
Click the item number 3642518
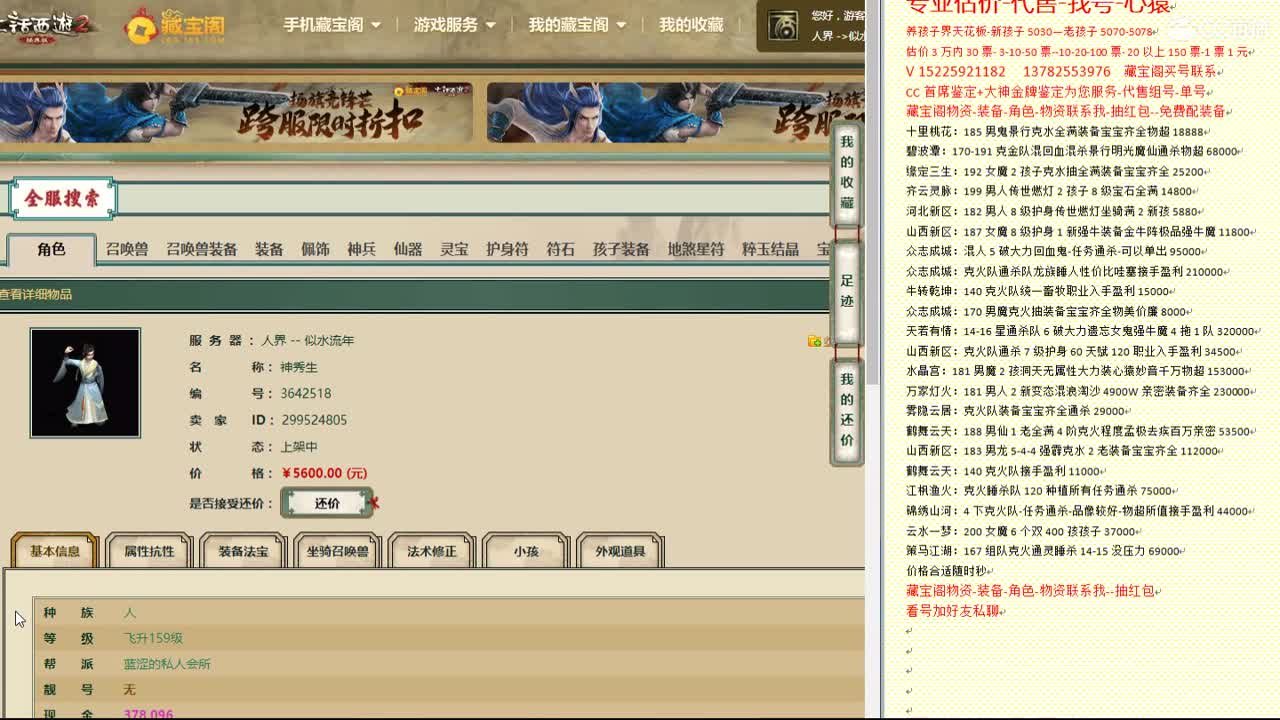pyautogui.click(x=305, y=393)
